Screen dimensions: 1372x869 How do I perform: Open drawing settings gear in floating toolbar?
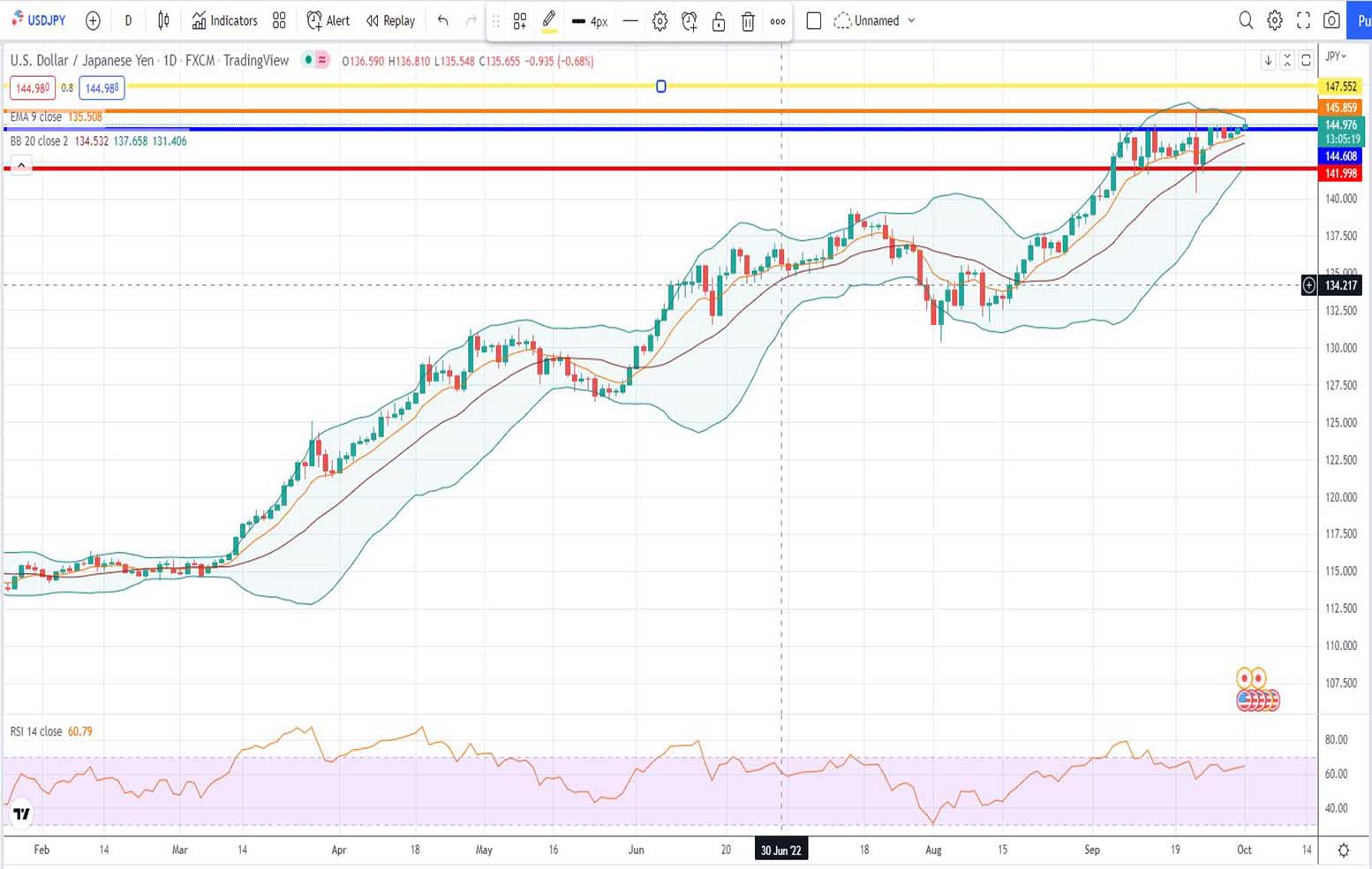tap(660, 21)
